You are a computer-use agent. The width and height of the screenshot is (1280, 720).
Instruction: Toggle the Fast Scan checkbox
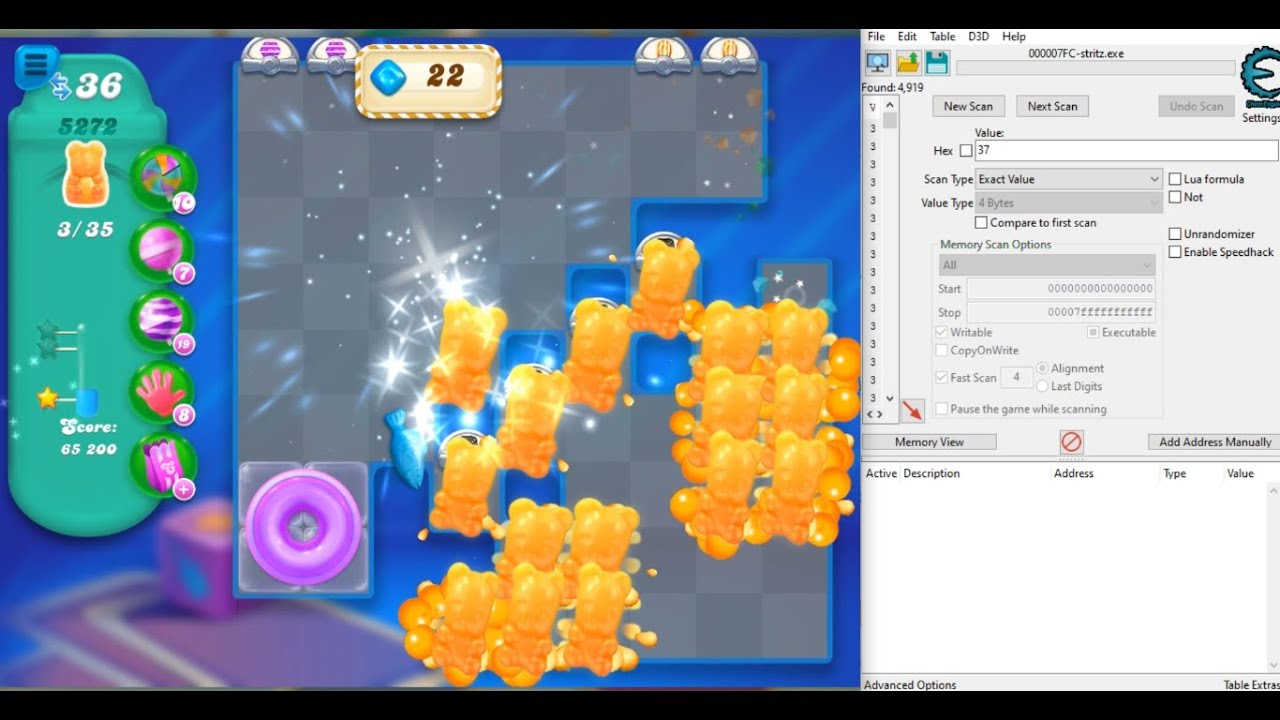coord(941,377)
